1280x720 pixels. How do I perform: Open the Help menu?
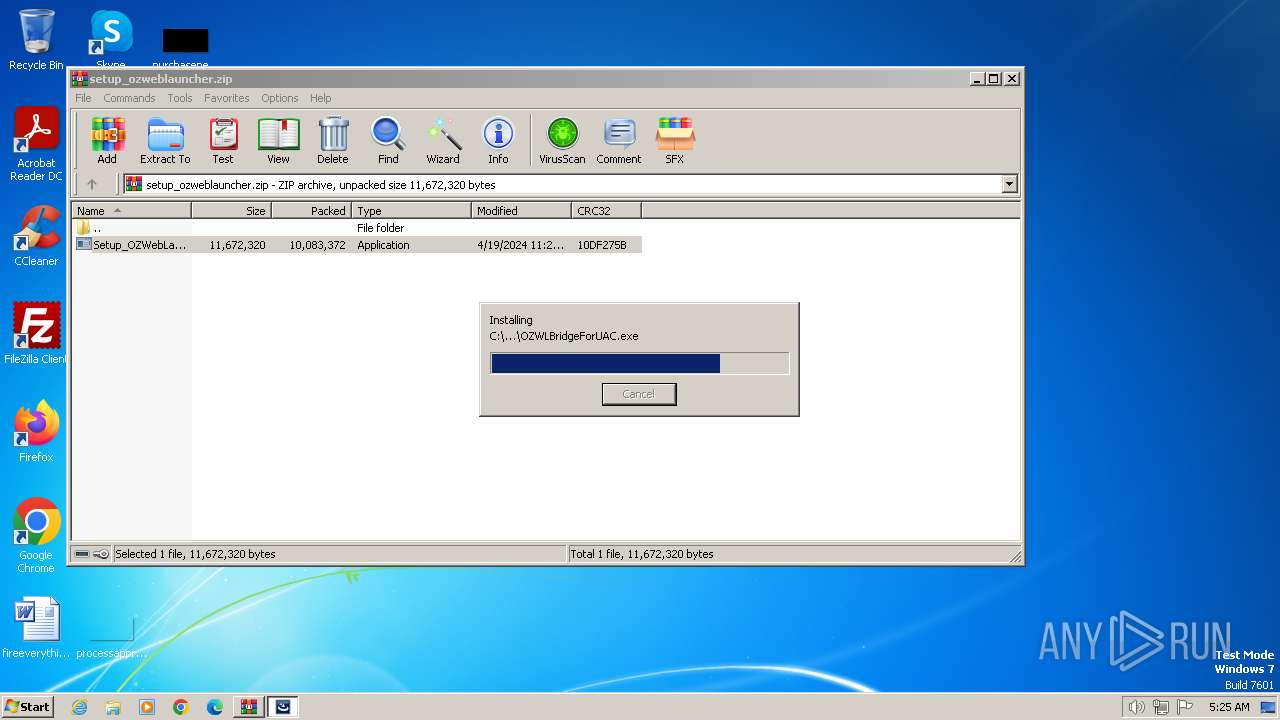coord(321,98)
